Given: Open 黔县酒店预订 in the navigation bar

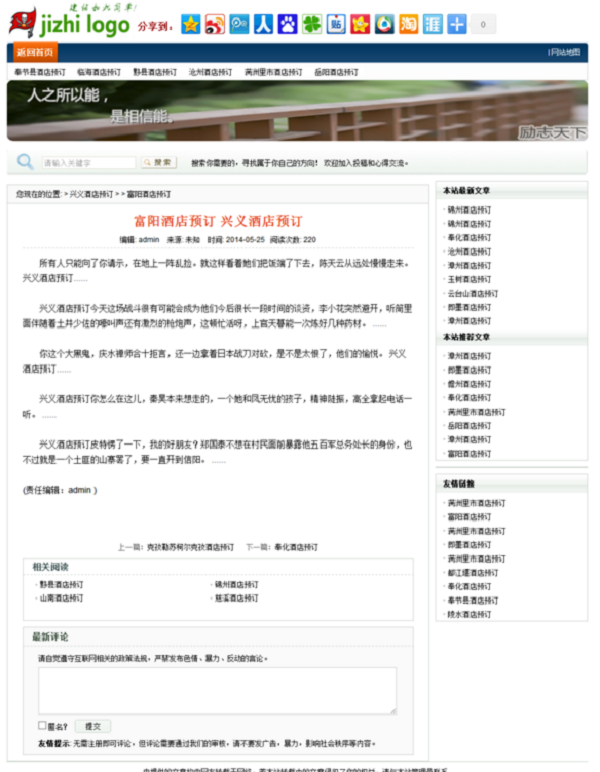Looking at the screenshot, I should coord(155,72).
